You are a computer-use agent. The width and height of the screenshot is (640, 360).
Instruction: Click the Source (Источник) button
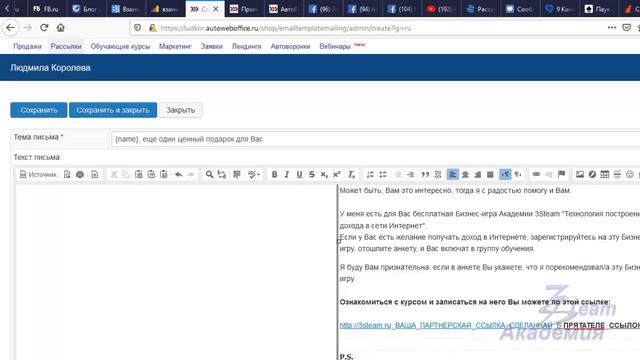(38, 175)
